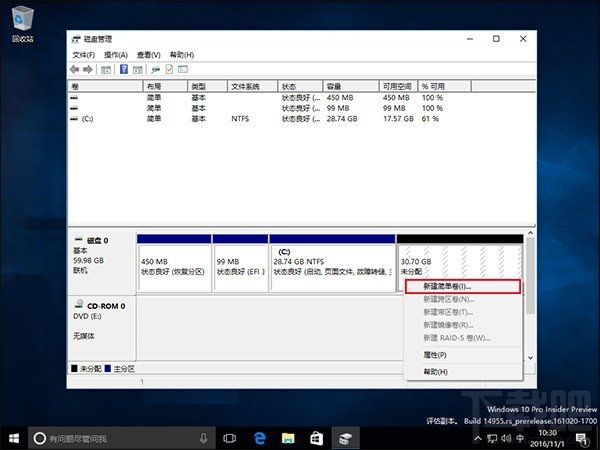
Task: Launch Microsoft Edge from the taskbar
Action: (x=259, y=439)
